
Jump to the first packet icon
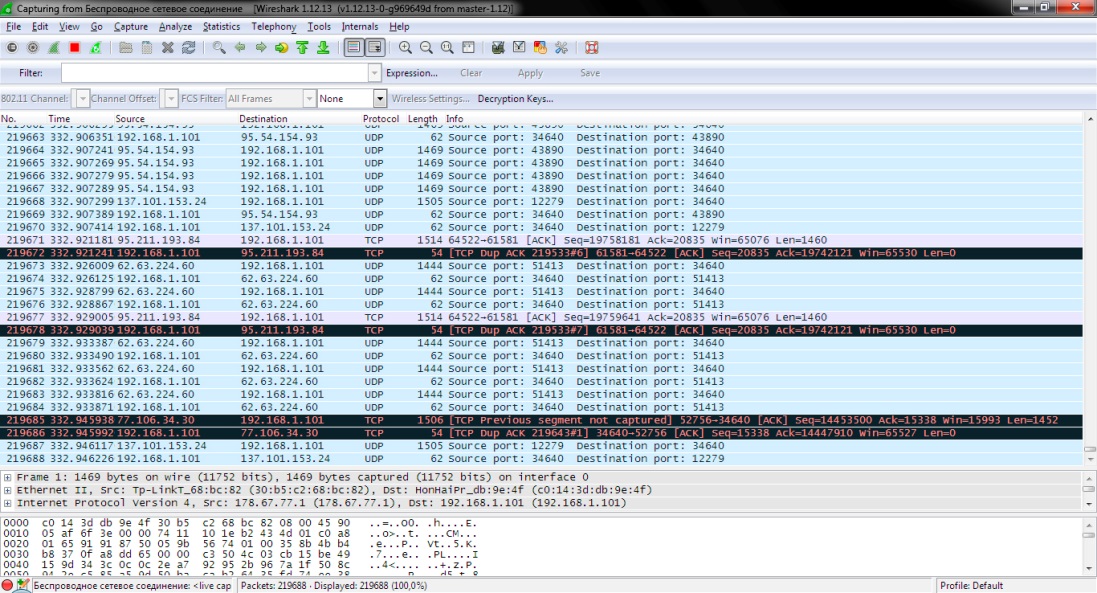pyautogui.click(x=302, y=48)
